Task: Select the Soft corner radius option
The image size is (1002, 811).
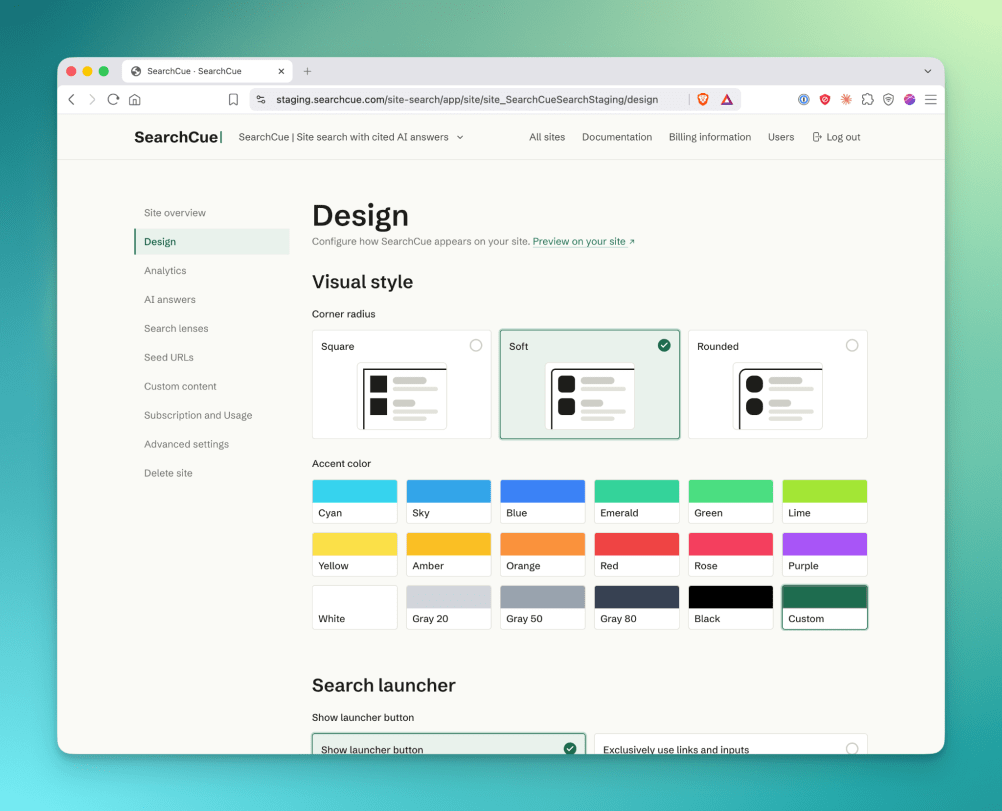Action: (589, 384)
